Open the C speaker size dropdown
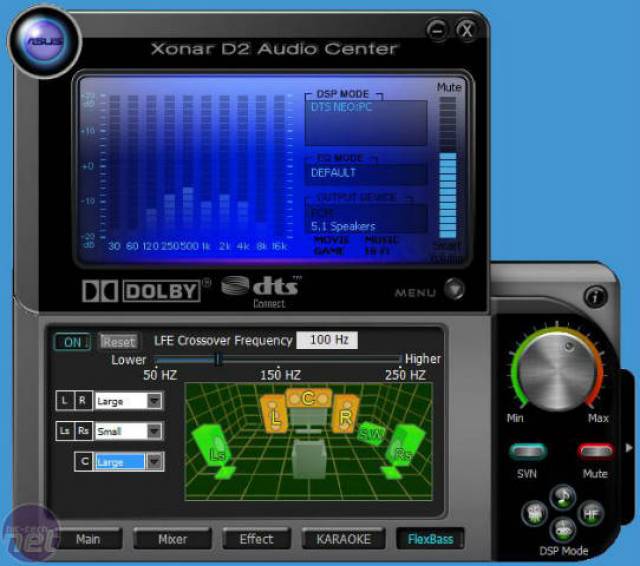The image size is (640, 566). pyautogui.click(x=154, y=461)
